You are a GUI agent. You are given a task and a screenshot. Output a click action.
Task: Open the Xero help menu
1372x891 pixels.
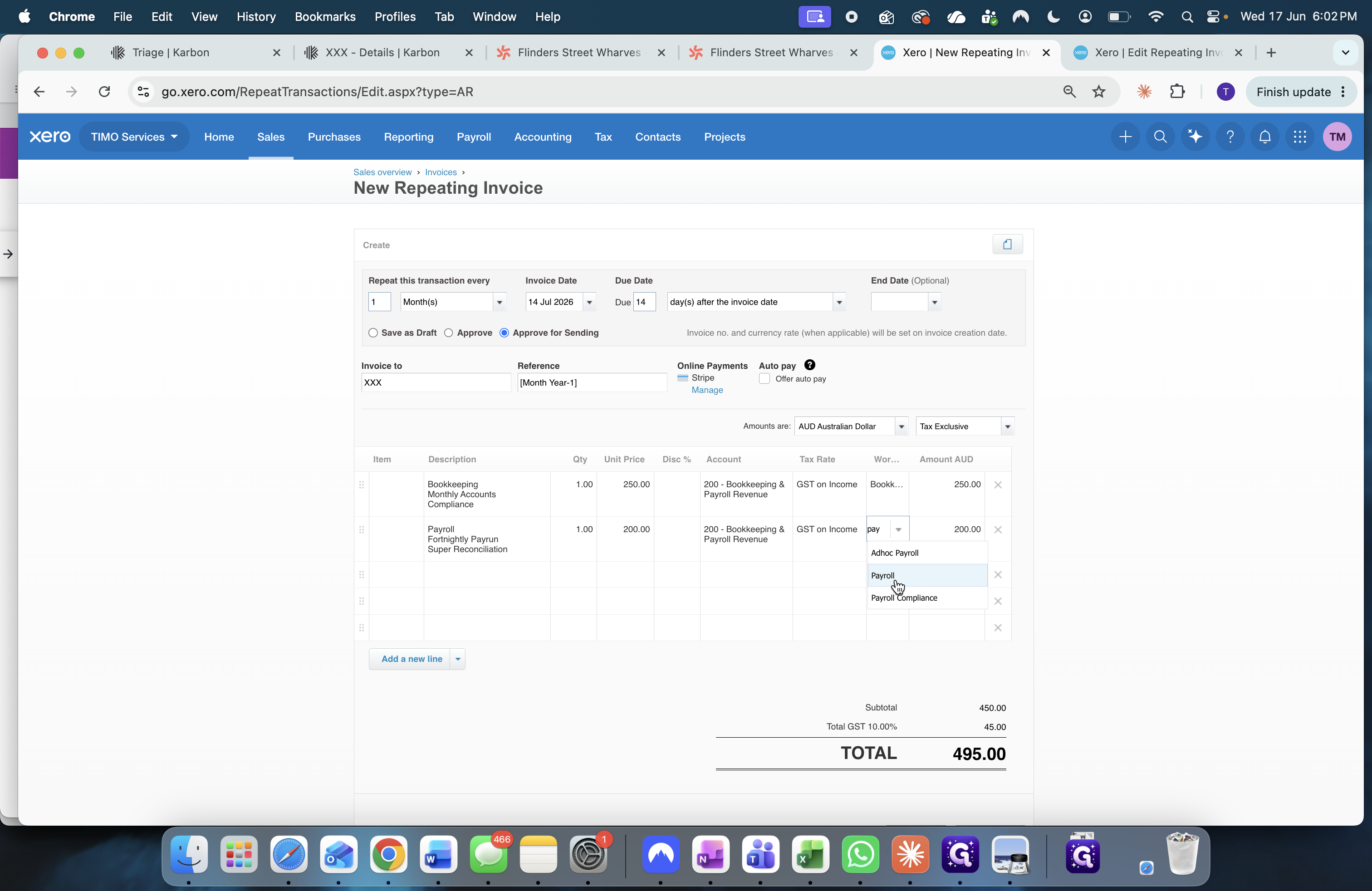(1230, 137)
